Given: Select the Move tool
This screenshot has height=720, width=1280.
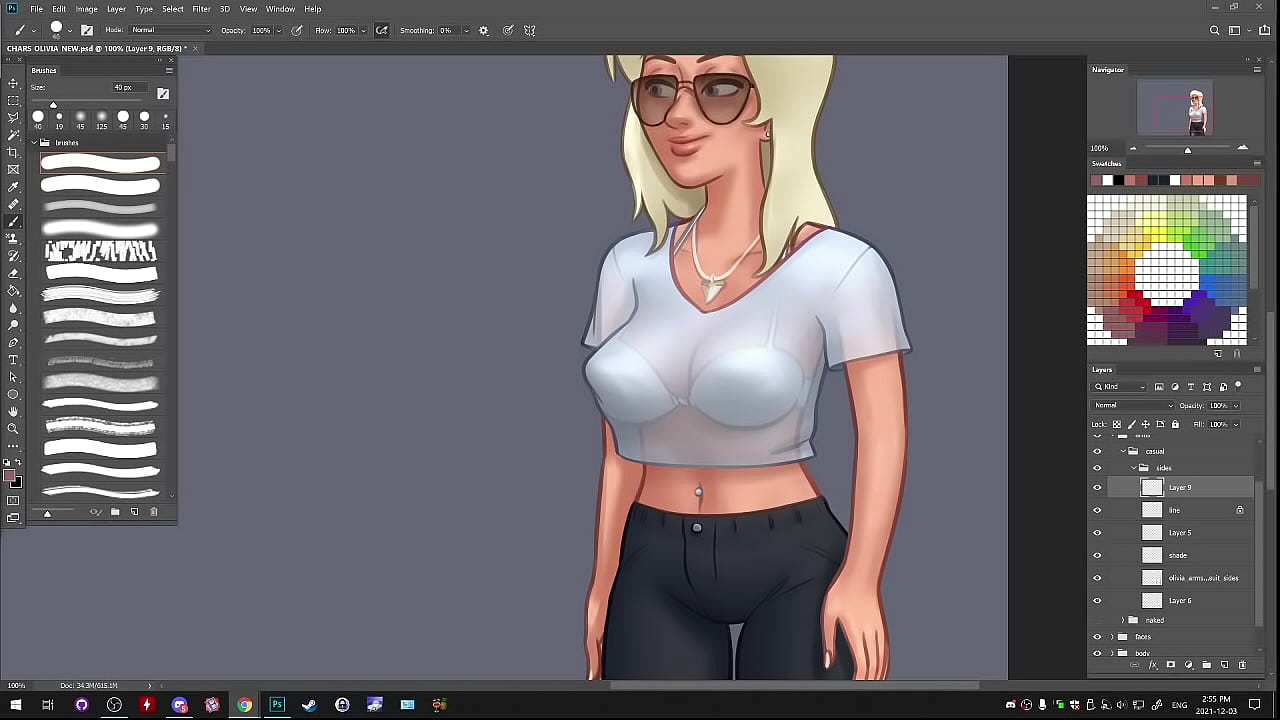Looking at the screenshot, I should click(x=13, y=84).
